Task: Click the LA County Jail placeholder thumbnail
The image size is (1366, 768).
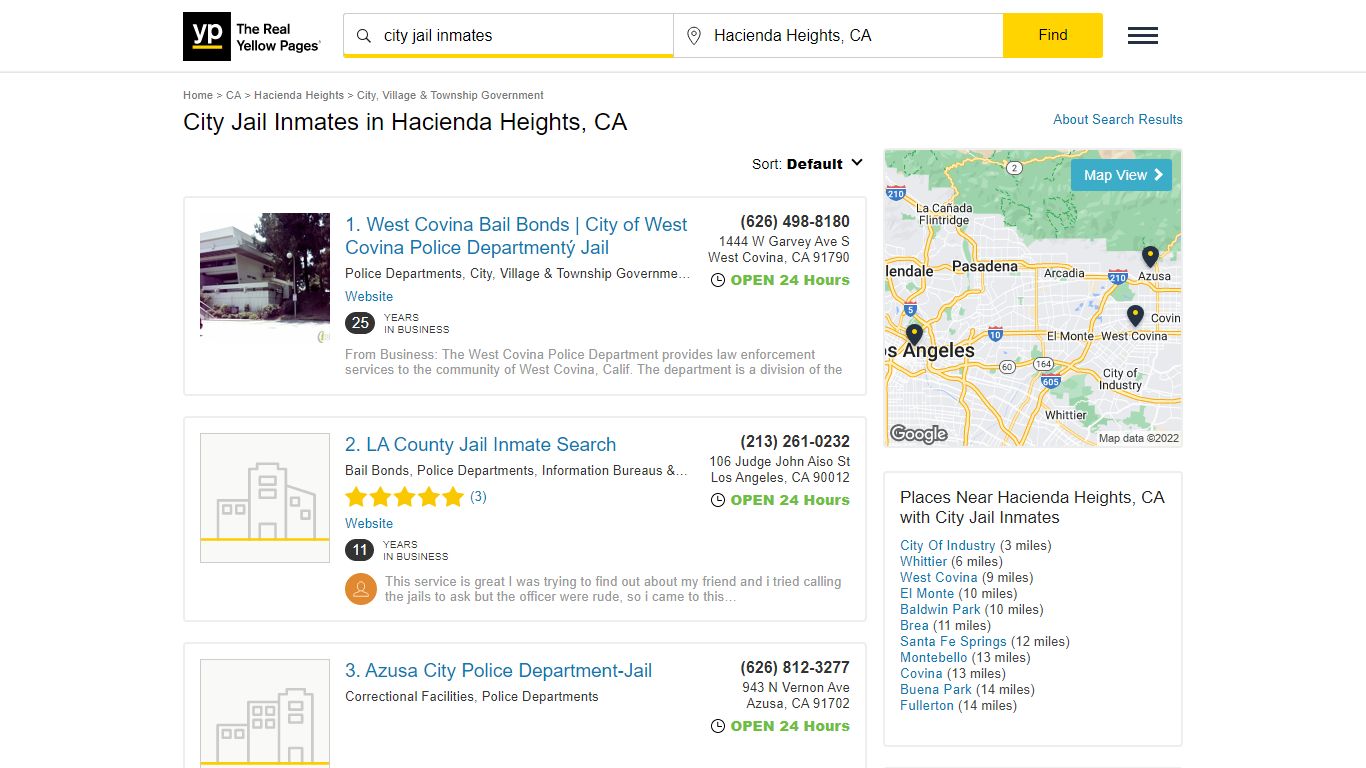Action: pos(265,498)
